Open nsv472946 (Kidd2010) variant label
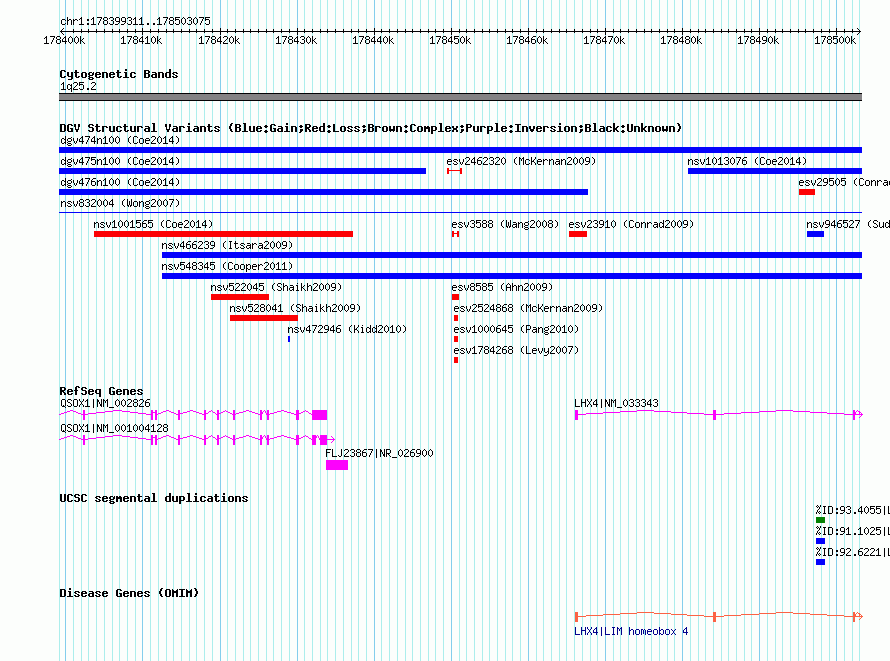This screenshot has height=661, width=890. point(347,329)
